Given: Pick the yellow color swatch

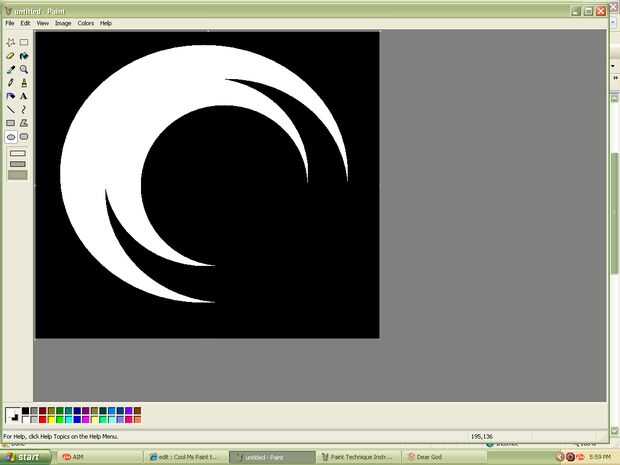Looking at the screenshot, I should point(51,420).
